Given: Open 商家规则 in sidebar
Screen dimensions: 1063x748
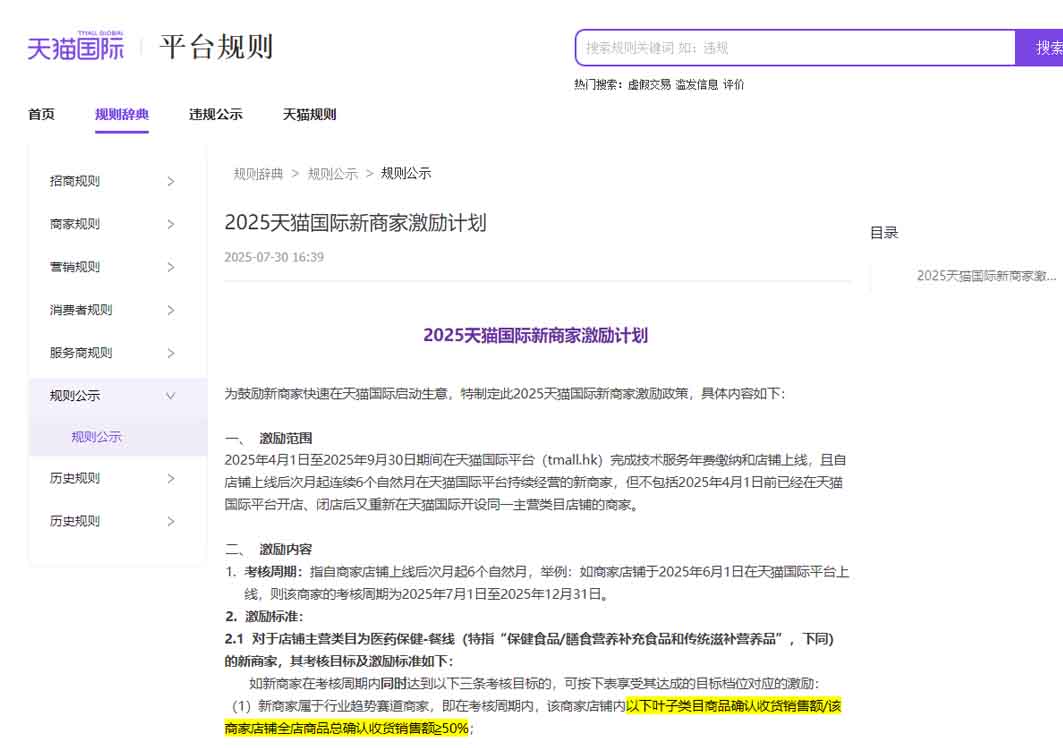Looking at the screenshot, I should coord(75,224).
